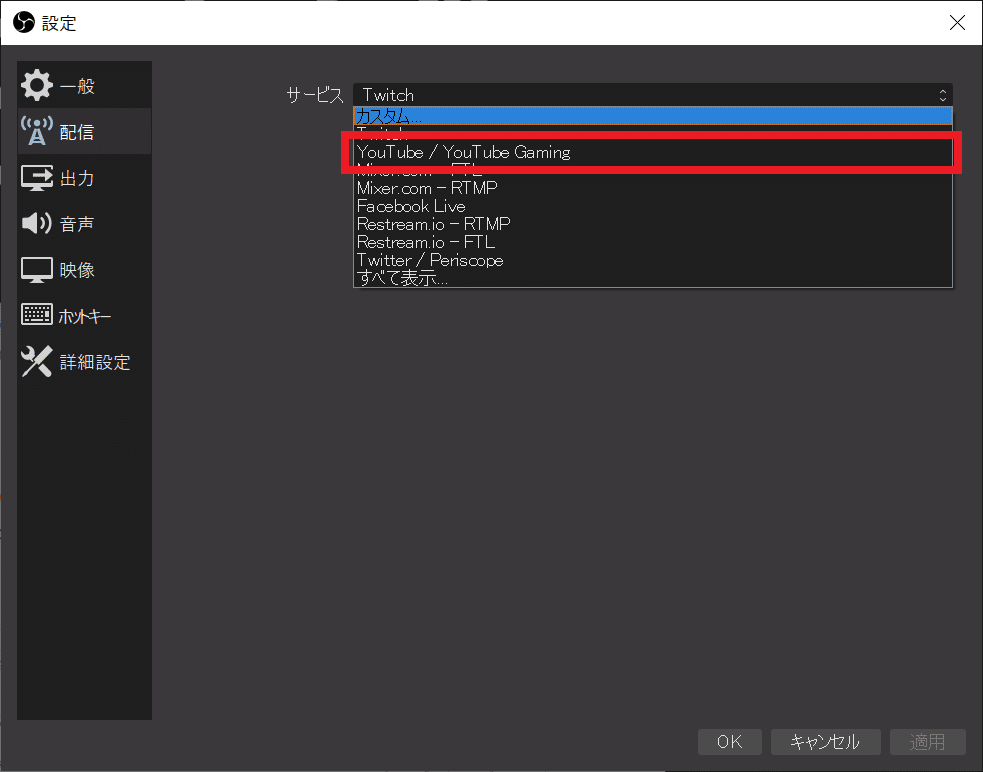Select YouTube / YouTube Gaming service
Viewport: 983px width, 772px height.
click(x=653, y=152)
